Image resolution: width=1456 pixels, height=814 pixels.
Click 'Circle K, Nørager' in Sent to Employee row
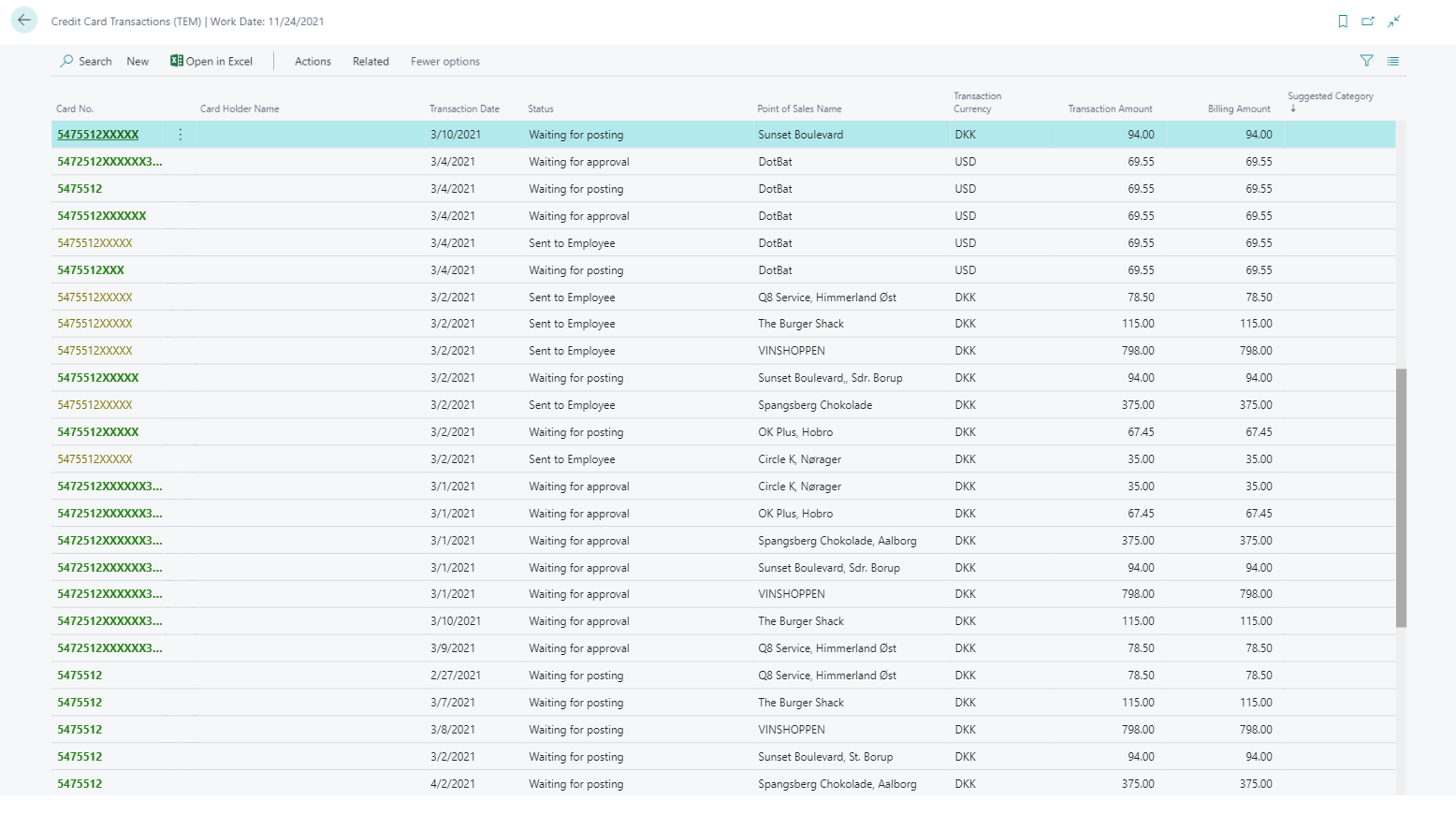pos(799,459)
